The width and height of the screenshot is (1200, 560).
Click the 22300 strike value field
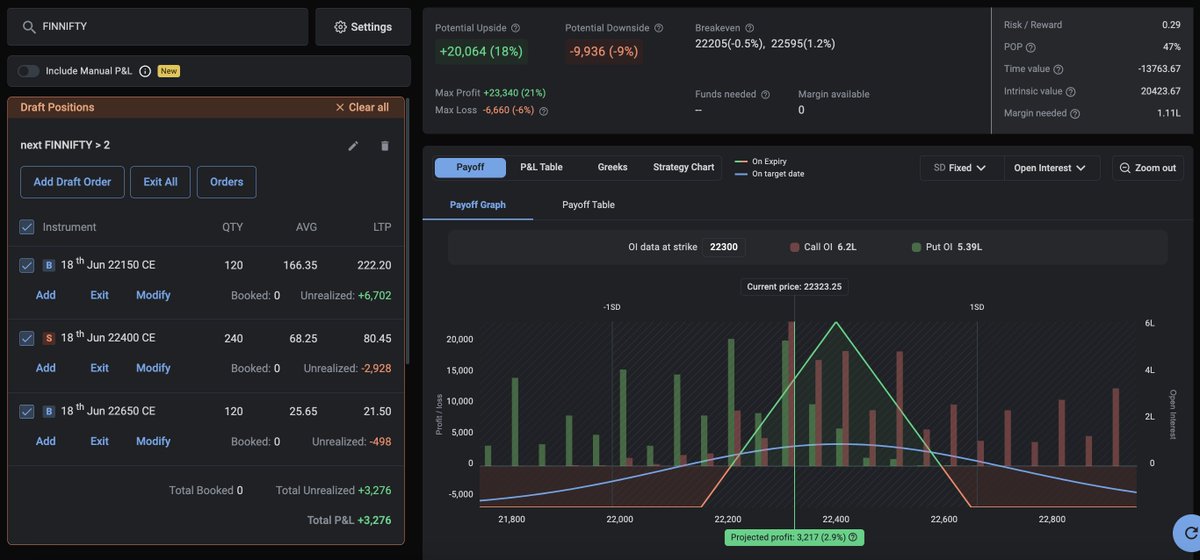pyautogui.click(x=723, y=247)
